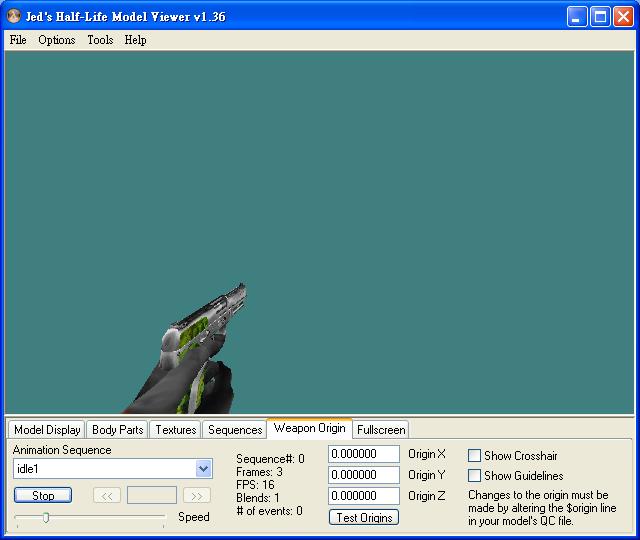Viewport: 640px width, 540px height.
Task: Click the application icon in the title bar
Action: tap(14, 16)
